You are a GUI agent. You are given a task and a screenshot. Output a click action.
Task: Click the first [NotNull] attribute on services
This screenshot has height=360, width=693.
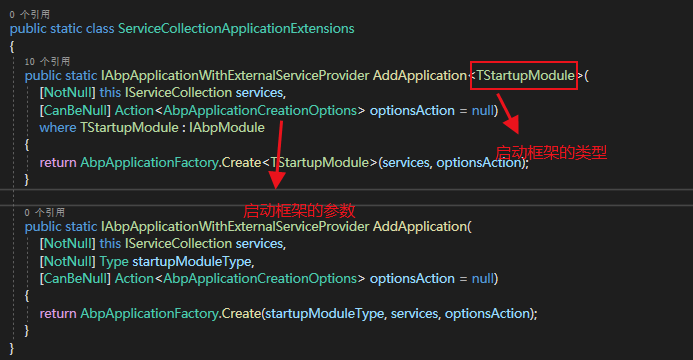(68, 93)
